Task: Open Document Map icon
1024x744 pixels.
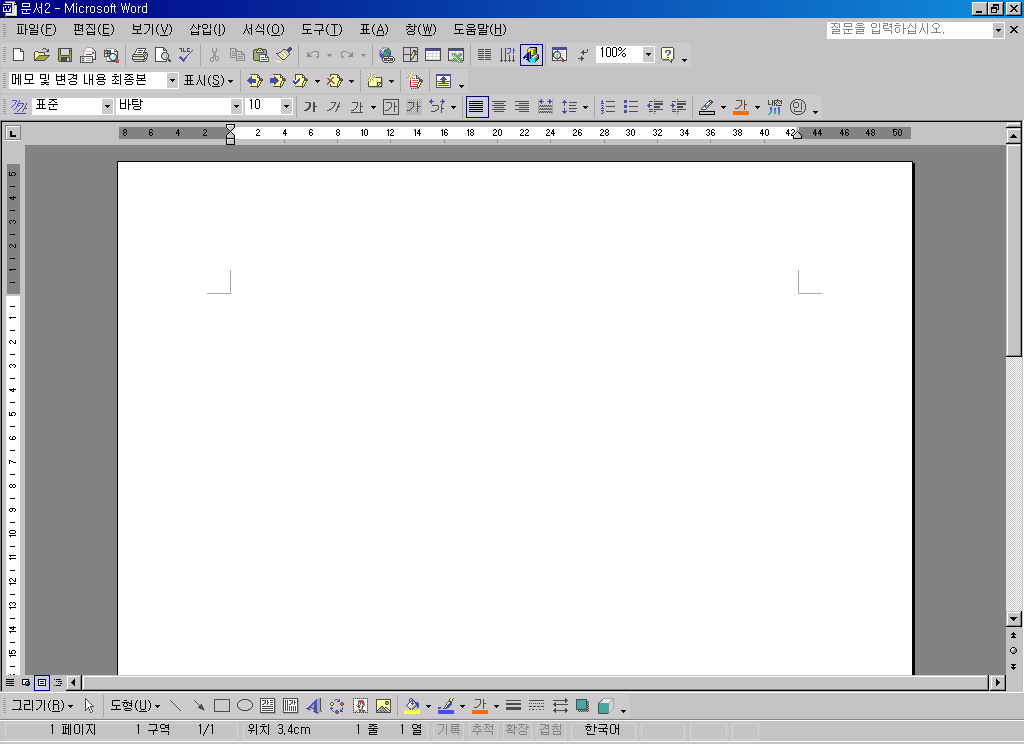Action: click(x=559, y=55)
